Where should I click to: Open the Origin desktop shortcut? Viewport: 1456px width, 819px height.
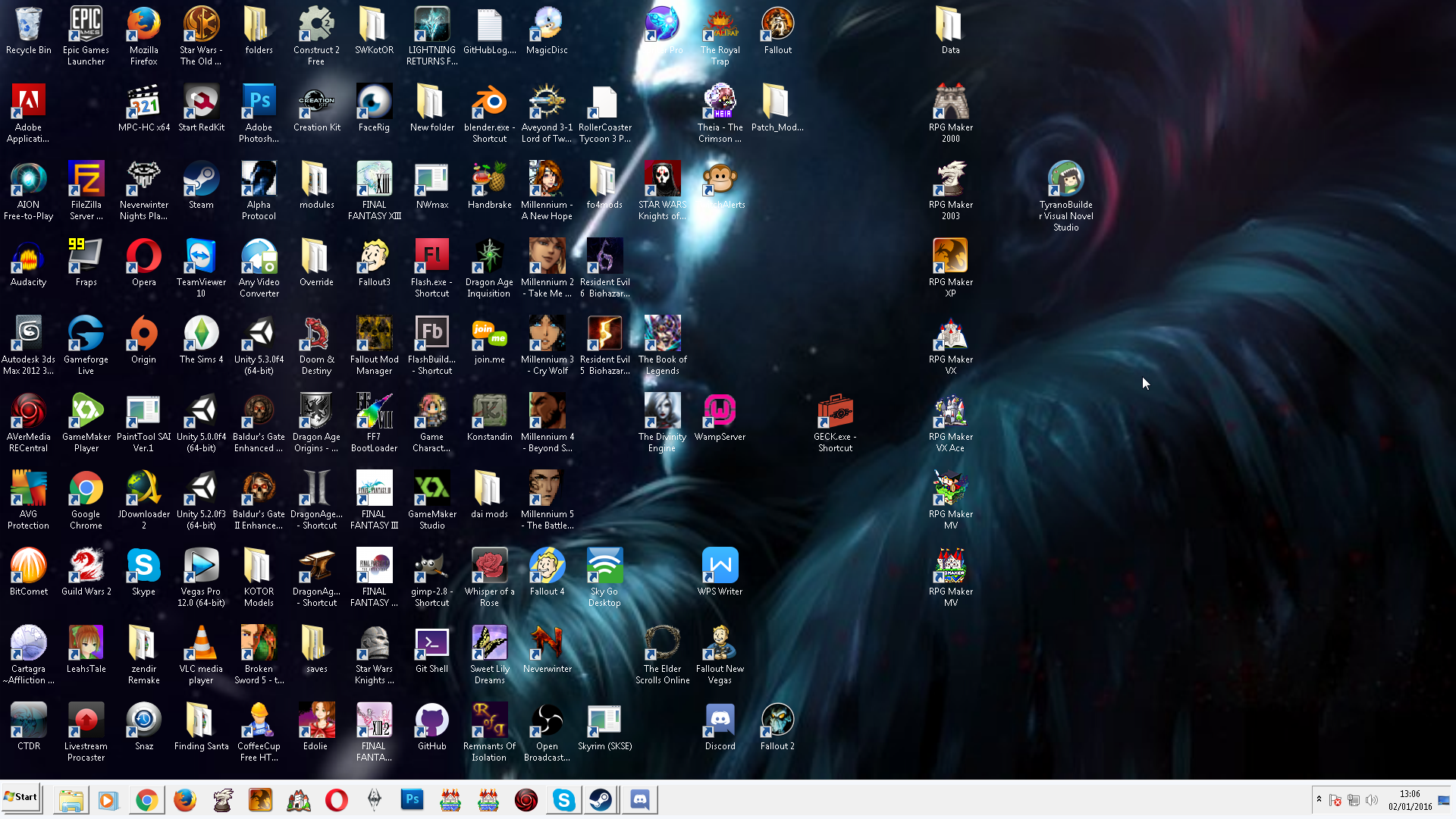click(143, 340)
